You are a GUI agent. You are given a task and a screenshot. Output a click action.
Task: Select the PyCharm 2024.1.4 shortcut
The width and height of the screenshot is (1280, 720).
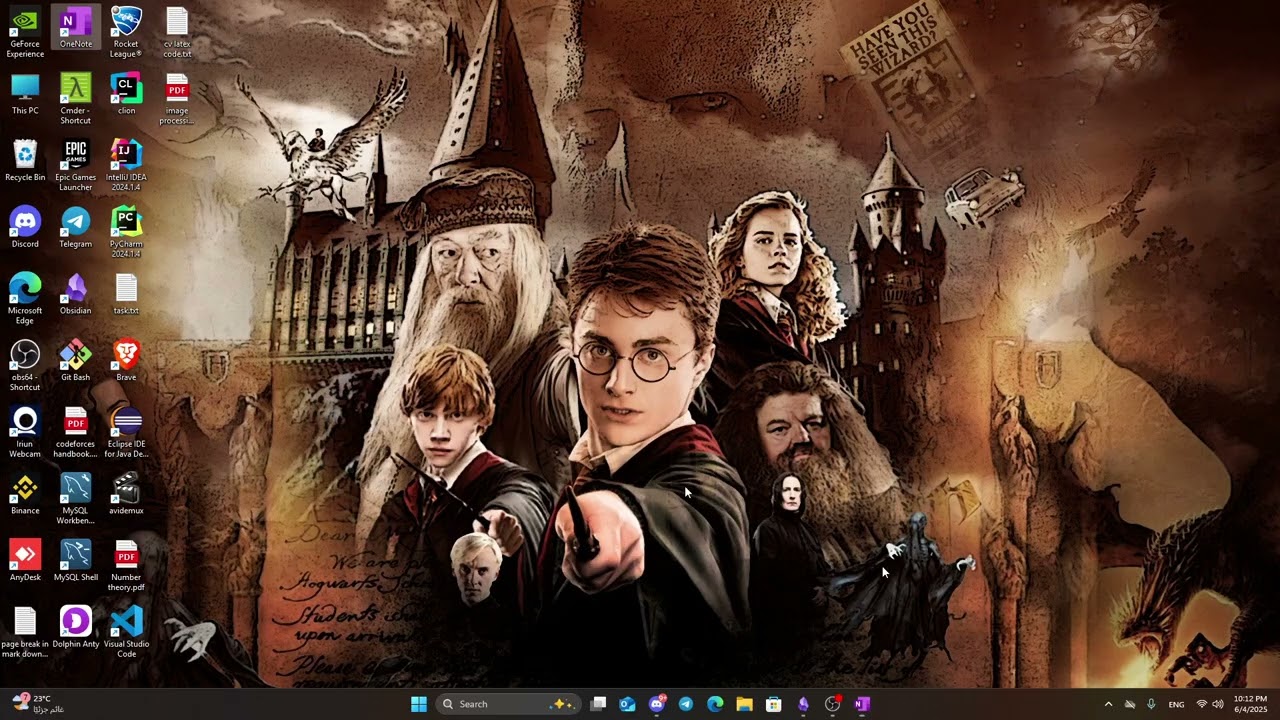(x=126, y=233)
